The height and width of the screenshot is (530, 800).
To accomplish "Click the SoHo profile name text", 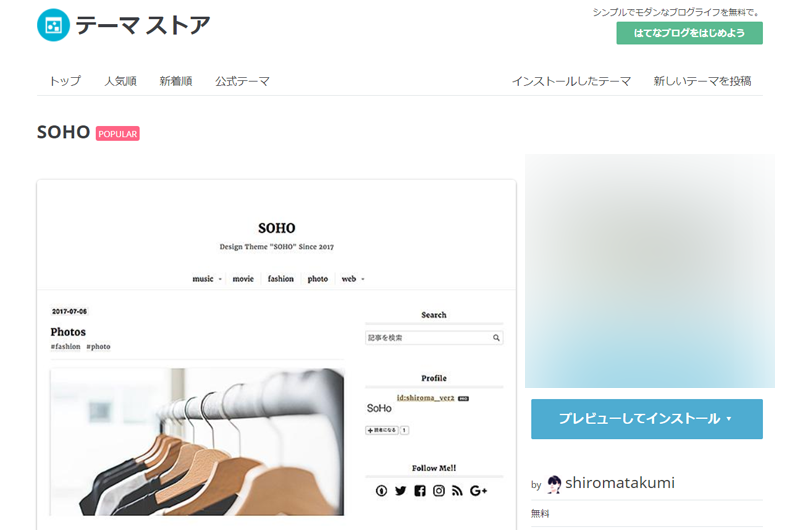I will (379, 409).
